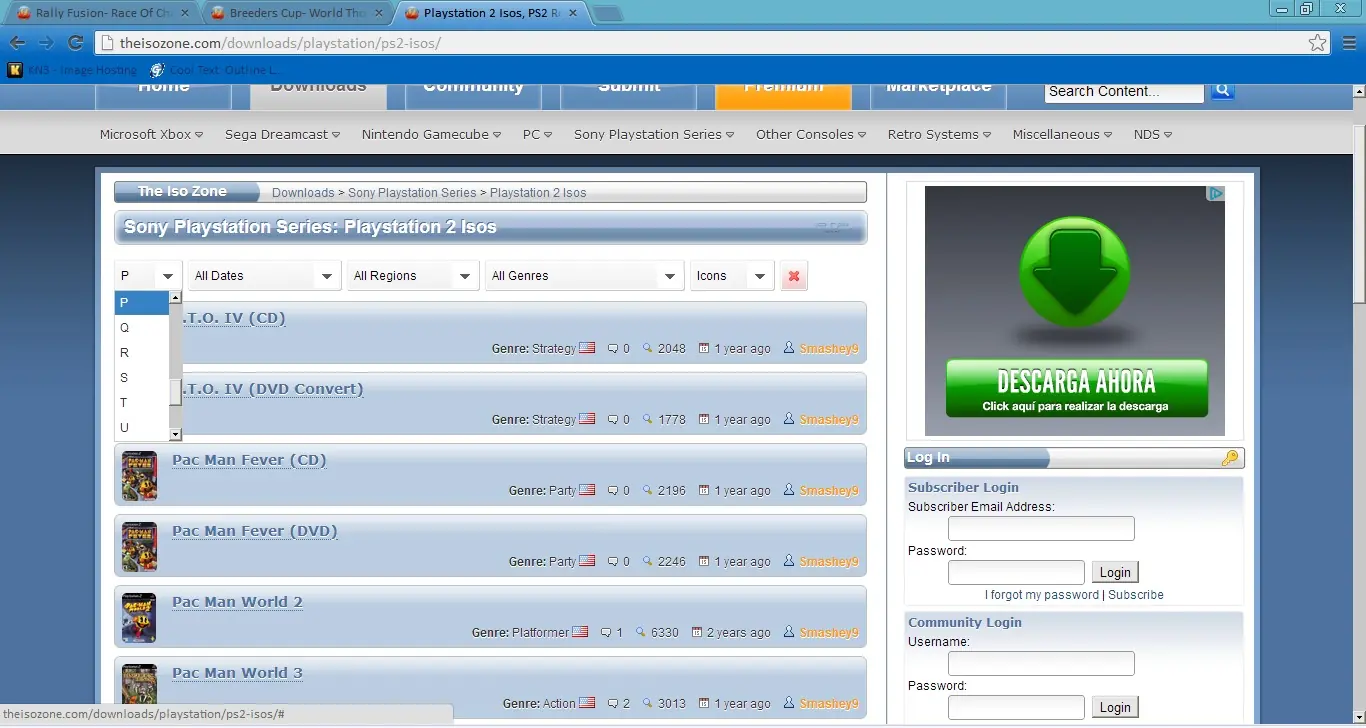Image resolution: width=1366 pixels, height=728 pixels.
Task: Click the browser forward arrow
Action: [x=46, y=43]
